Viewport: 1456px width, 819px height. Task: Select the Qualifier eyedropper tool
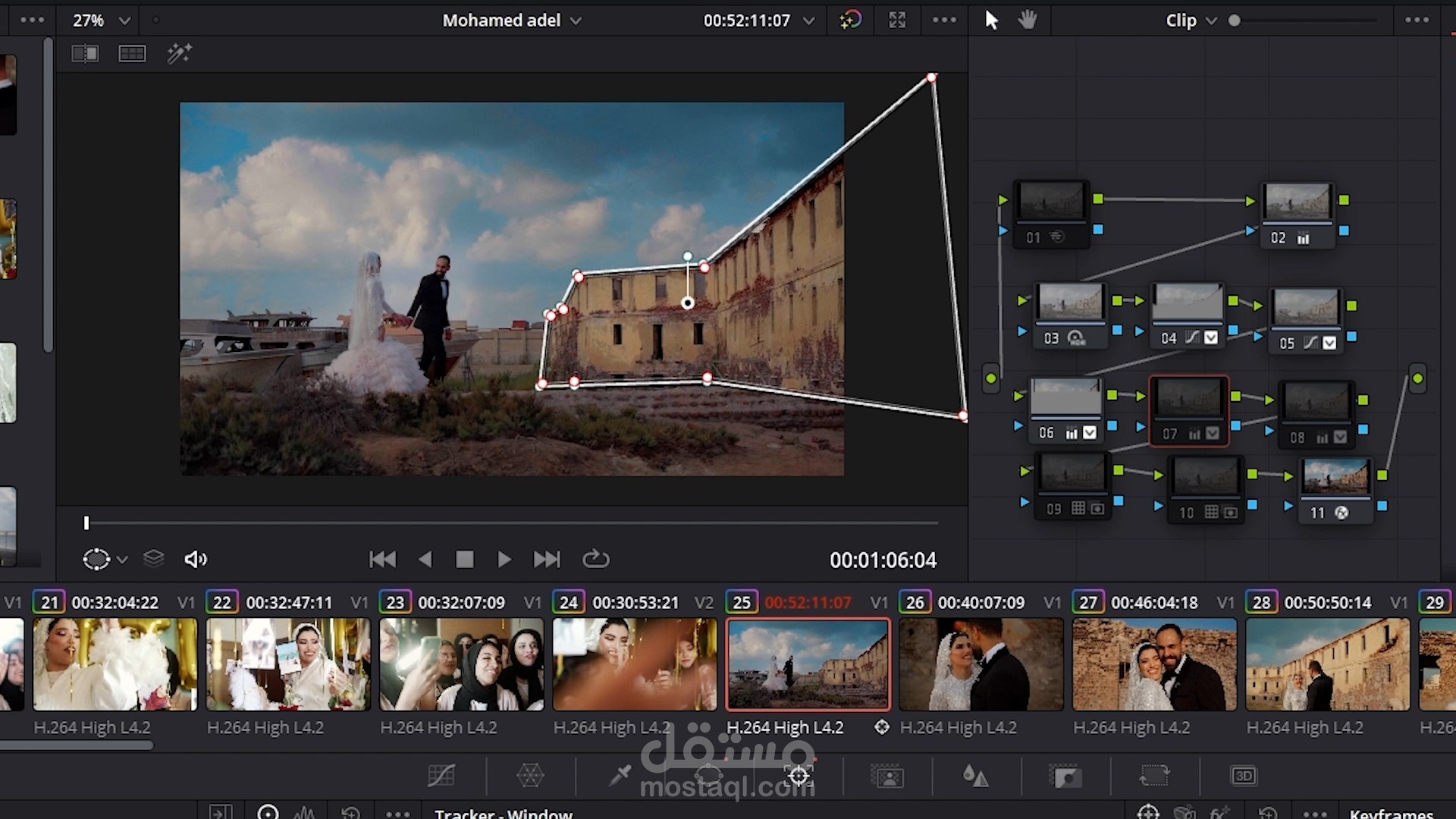pos(619,775)
